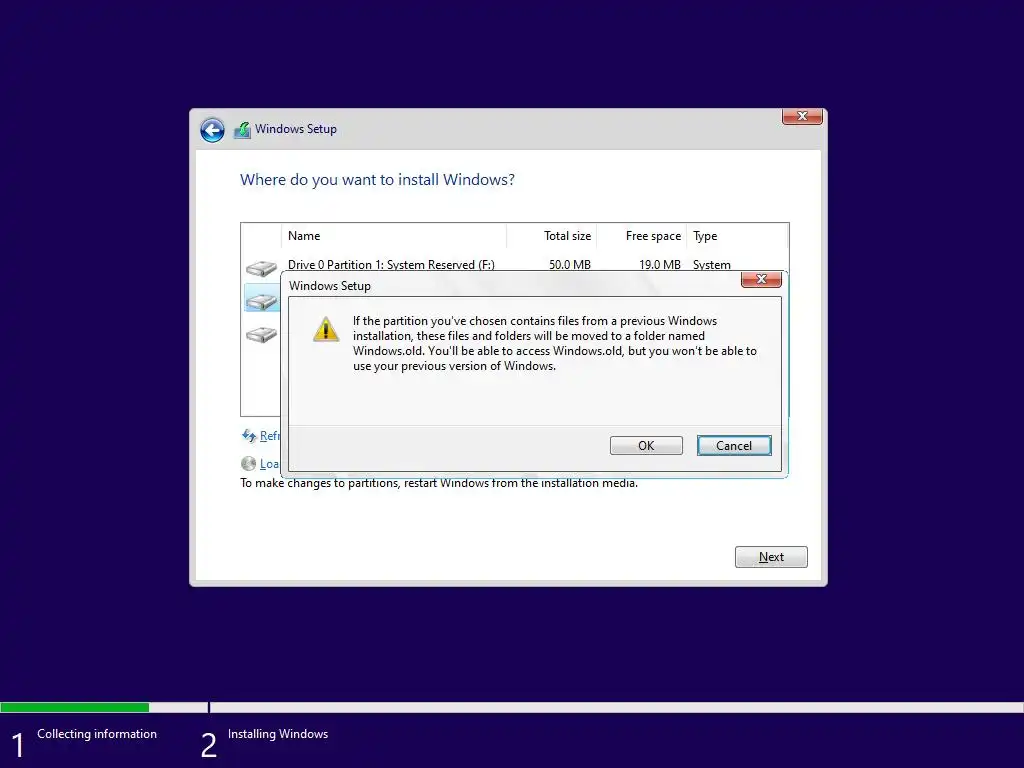Image resolution: width=1024 pixels, height=768 pixels.
Task: Select the Drive 0 Partition 1 disk icon
Action: [261, 268]
